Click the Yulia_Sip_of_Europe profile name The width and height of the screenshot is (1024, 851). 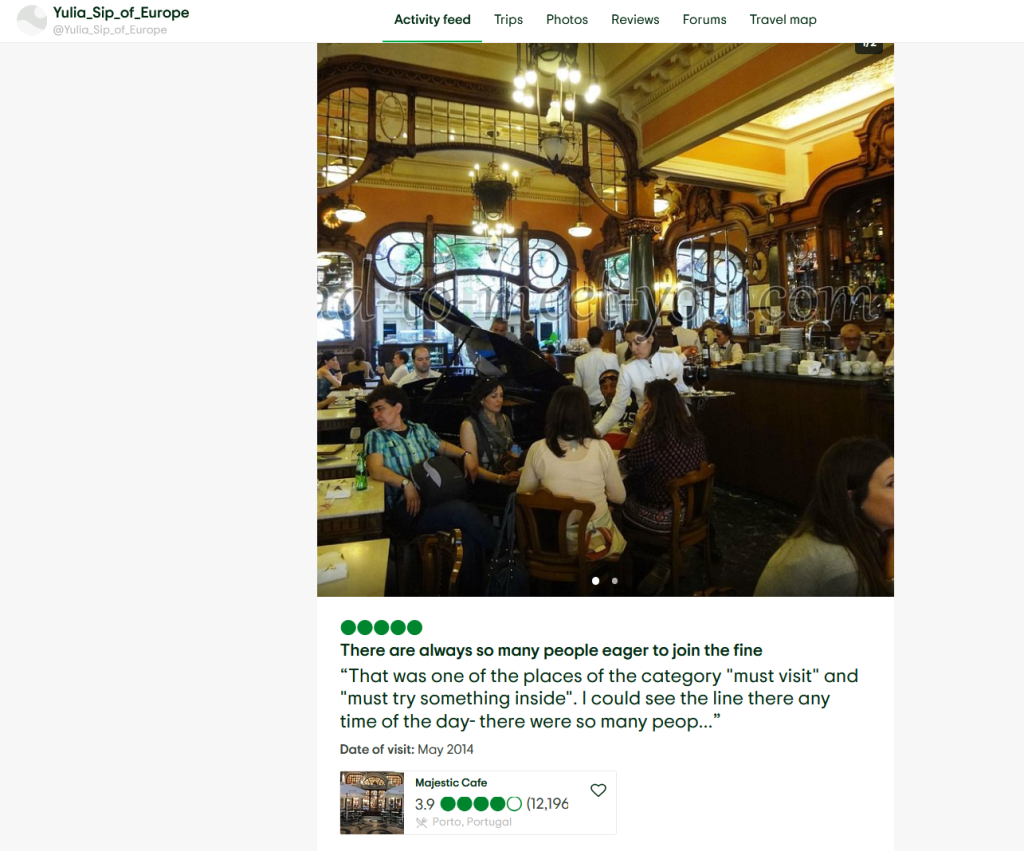[x=121, y=12]
